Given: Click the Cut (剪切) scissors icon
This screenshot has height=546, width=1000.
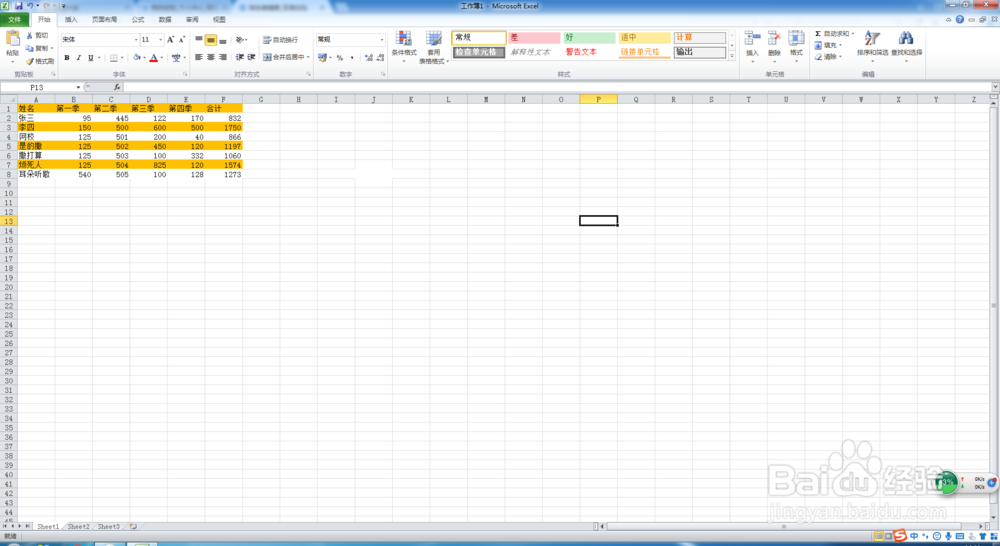Looking at the screenshot, I should [29, 36].
